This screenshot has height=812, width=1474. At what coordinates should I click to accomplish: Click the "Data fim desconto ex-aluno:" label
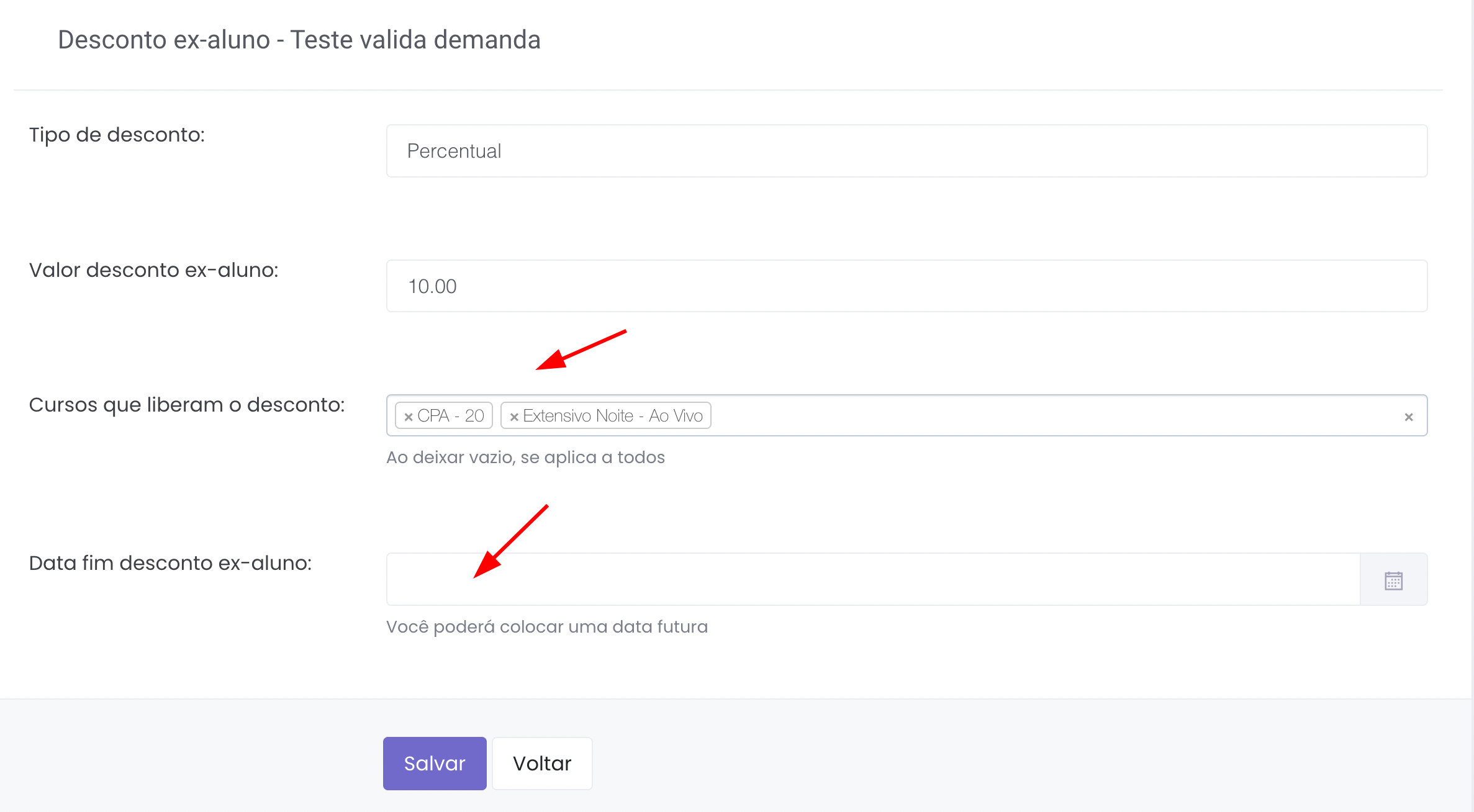pyautogui.click(x=170, y=563)
